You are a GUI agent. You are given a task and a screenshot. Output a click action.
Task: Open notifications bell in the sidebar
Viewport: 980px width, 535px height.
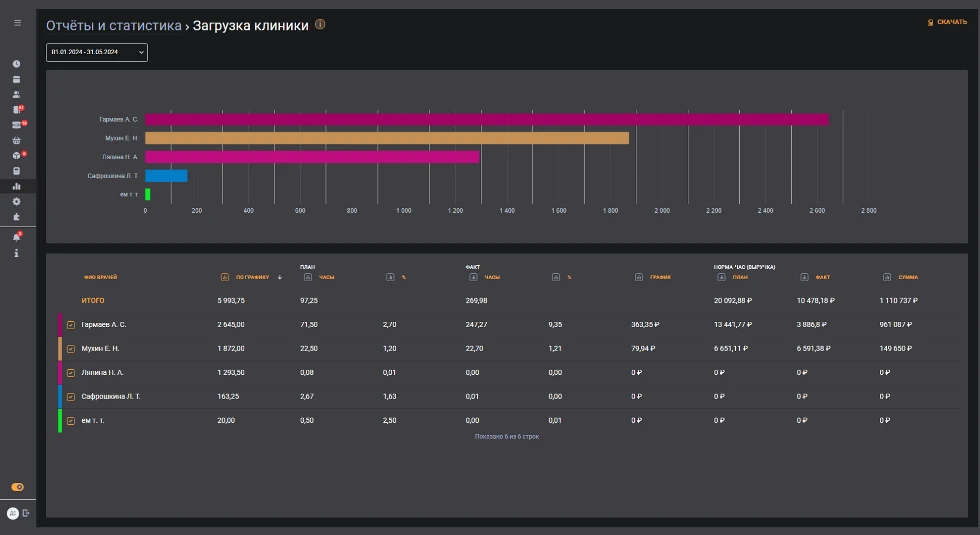point(16,237)
